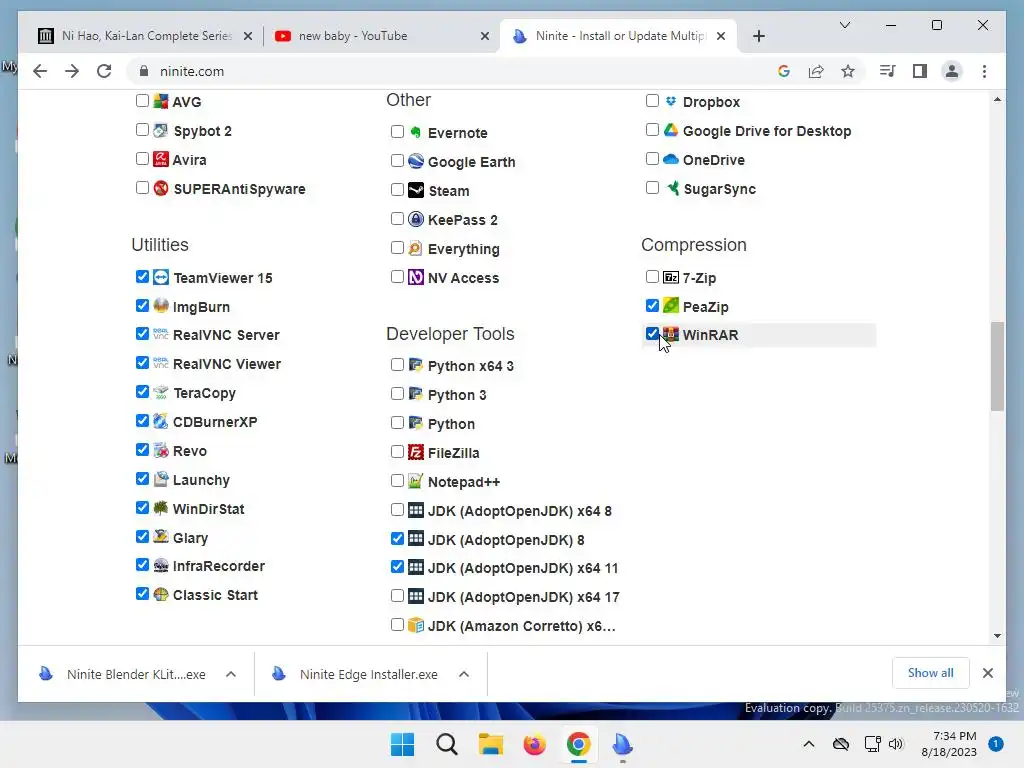Uncheck the Revo checkbox

(142, 450)
